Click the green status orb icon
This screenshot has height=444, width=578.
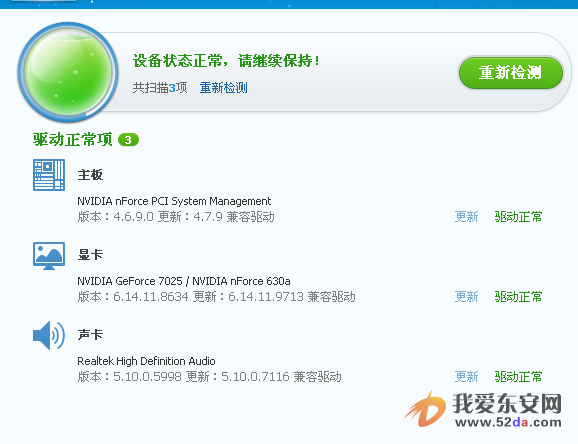68,72
